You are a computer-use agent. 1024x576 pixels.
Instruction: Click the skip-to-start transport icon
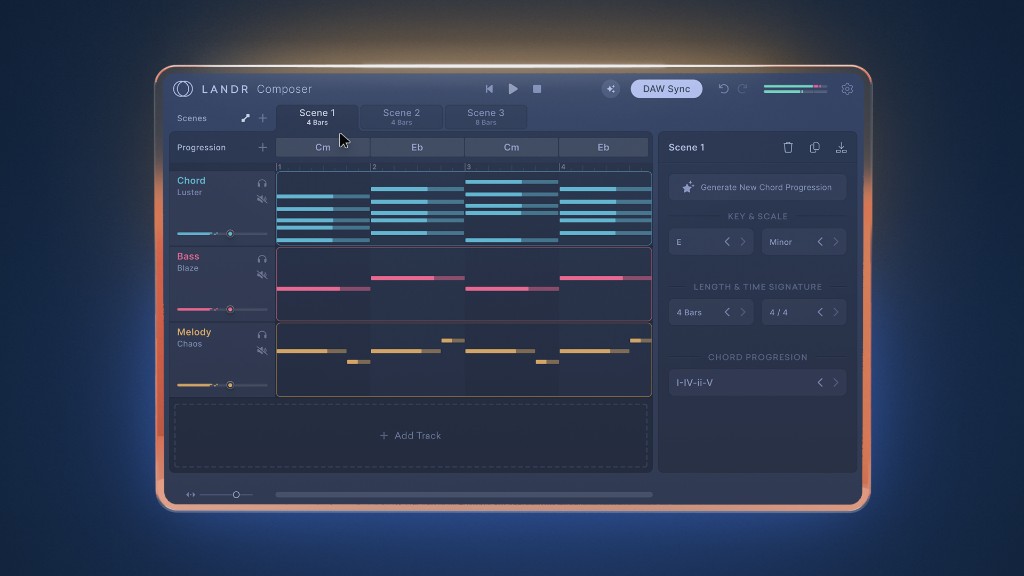(x=489, y=89)
